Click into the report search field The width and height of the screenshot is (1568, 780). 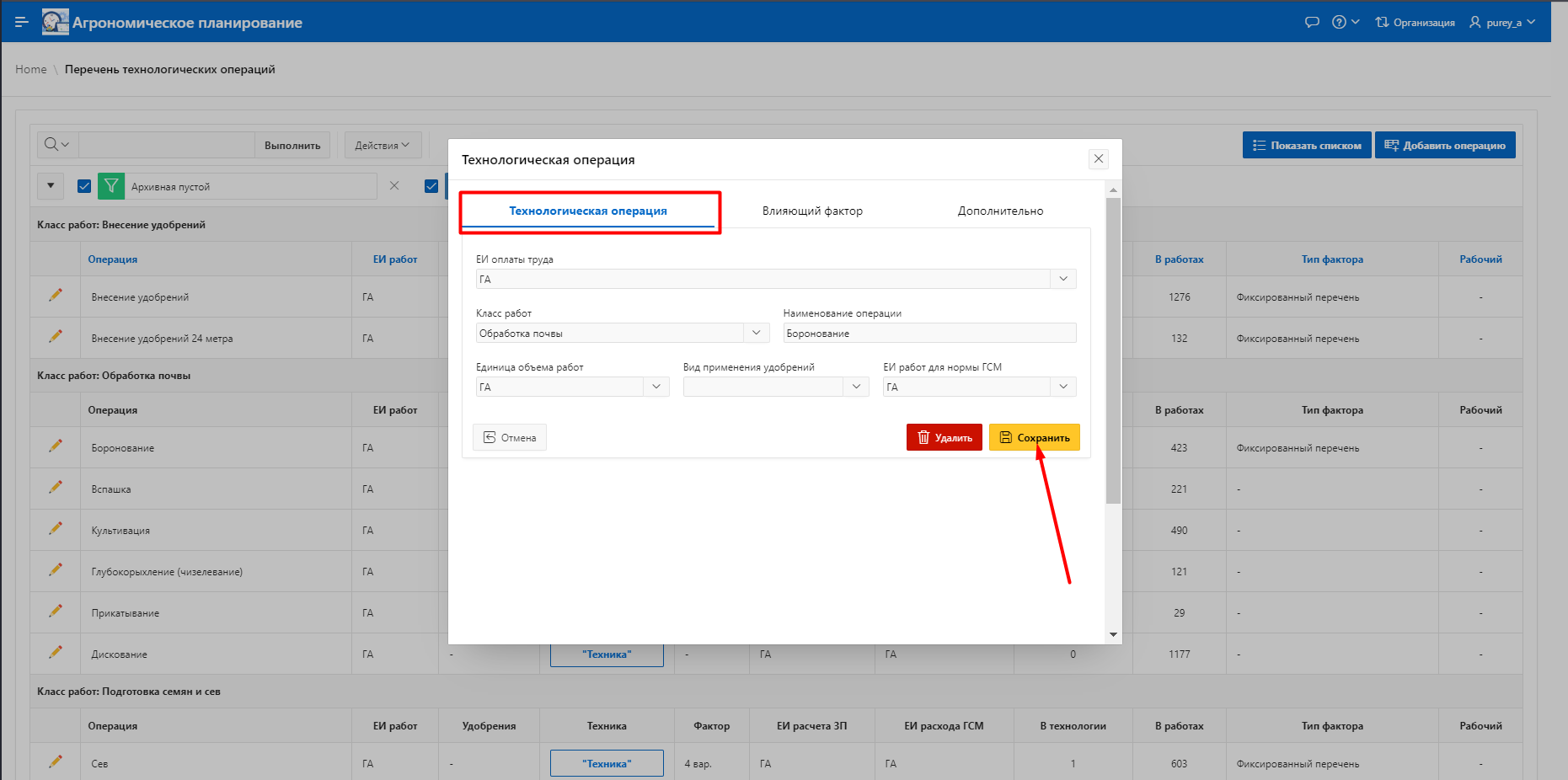tap(166, 145)
